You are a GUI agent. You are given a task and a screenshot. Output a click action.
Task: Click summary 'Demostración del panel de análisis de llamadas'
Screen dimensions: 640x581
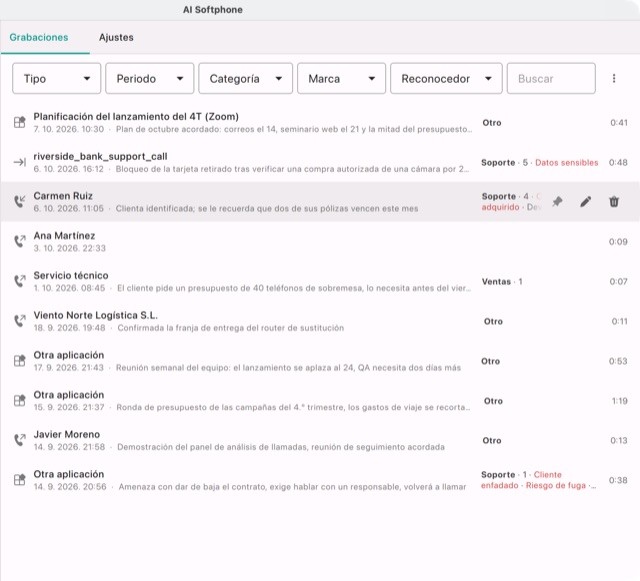click(x=281, y=447)
